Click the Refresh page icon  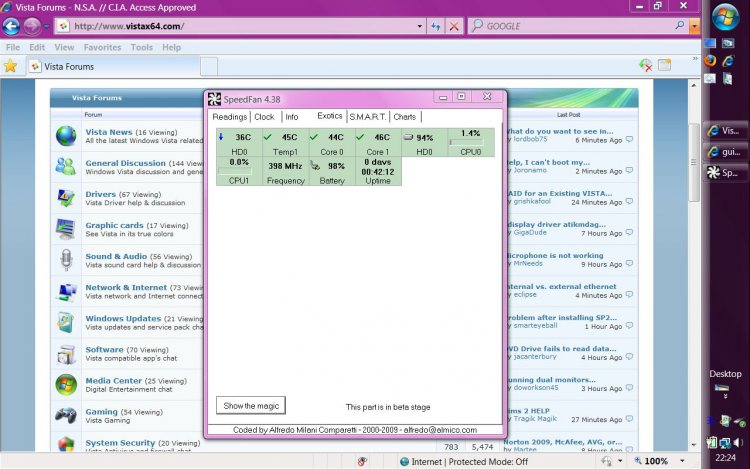(x=436, y=26)
